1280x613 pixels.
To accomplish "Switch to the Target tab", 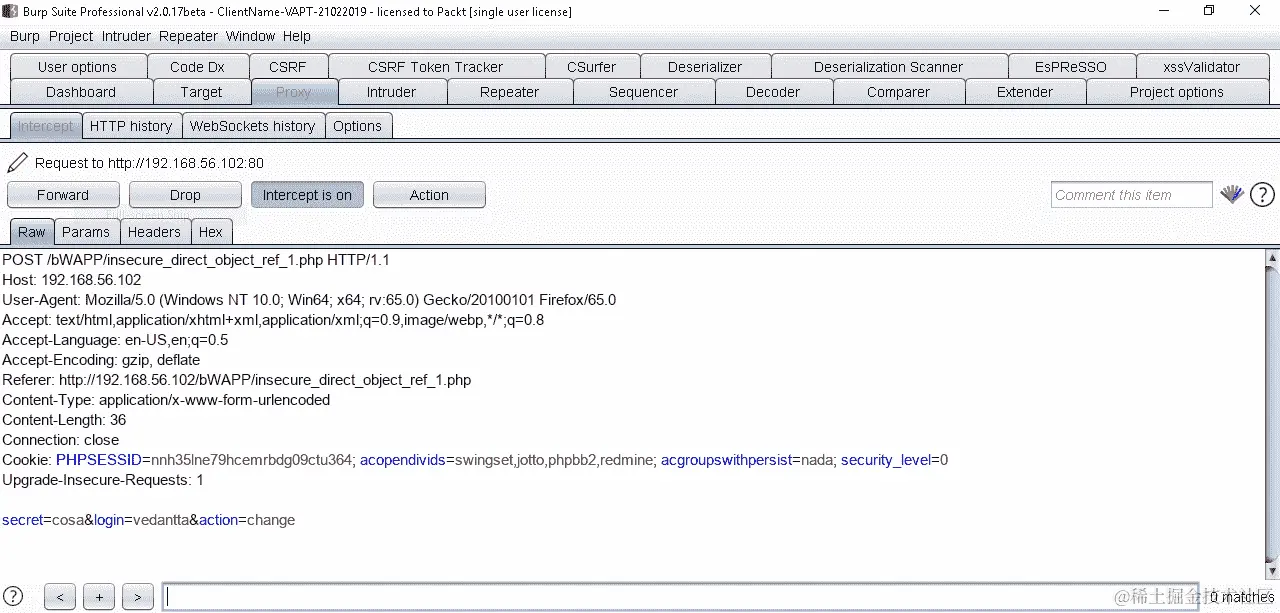I will click(x=201, y=92).
